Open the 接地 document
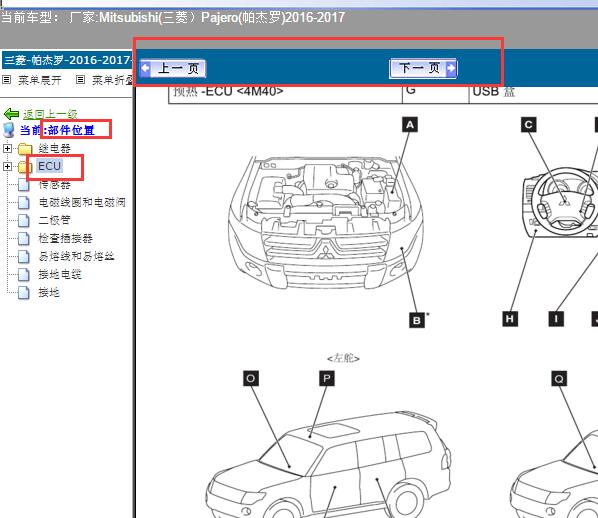Image resolution: width=598 pixels, height=518 pixels. [49, 293]
